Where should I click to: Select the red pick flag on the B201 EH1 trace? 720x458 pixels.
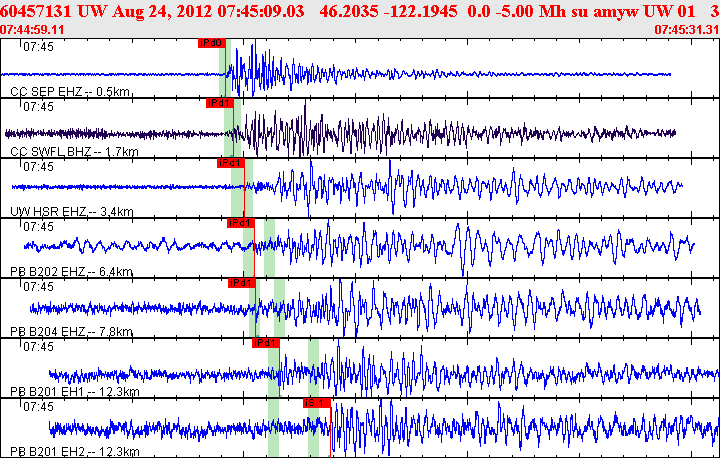[x=265, y=343]
